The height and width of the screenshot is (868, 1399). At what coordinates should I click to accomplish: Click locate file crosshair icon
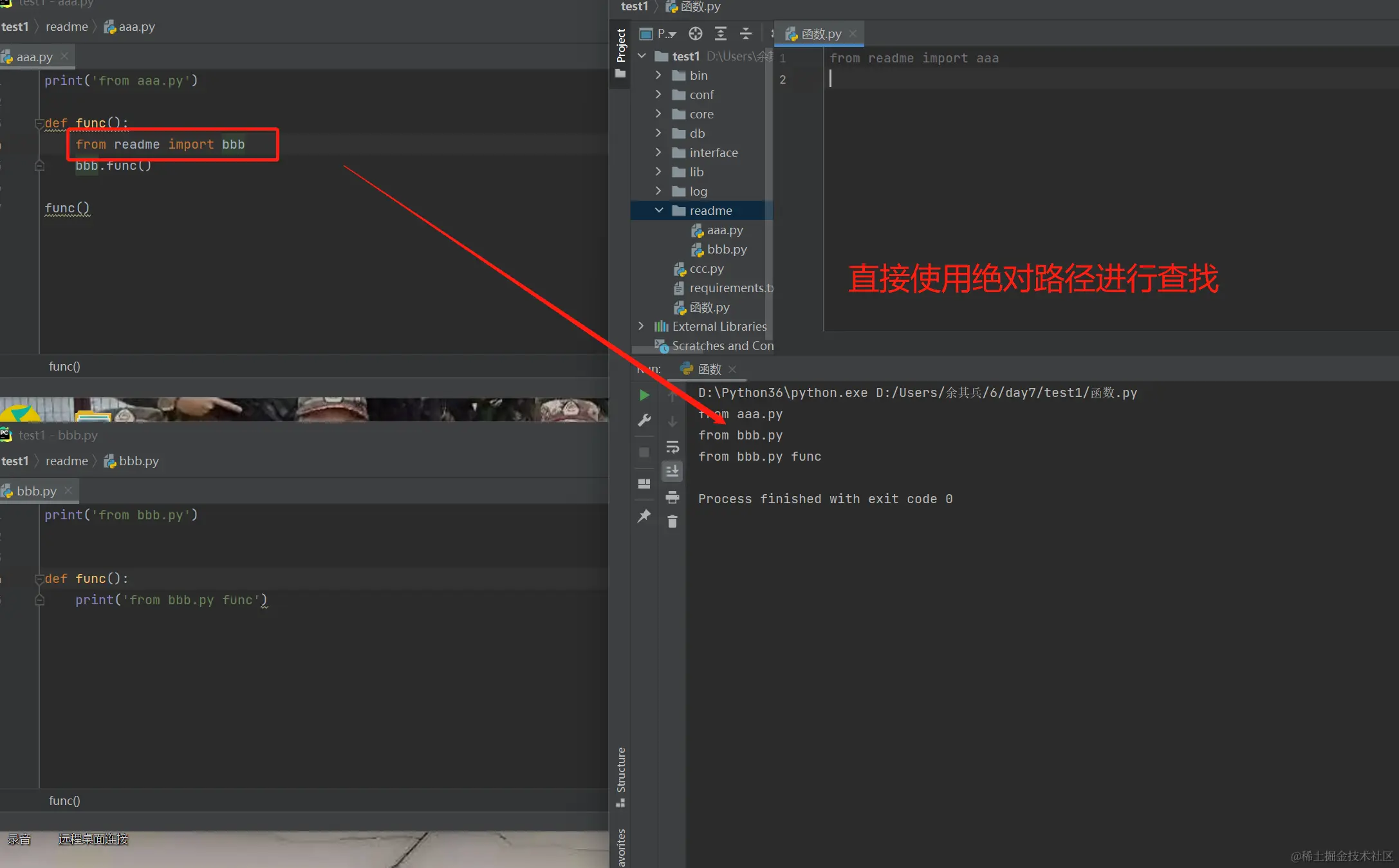[x=696, y=33]
